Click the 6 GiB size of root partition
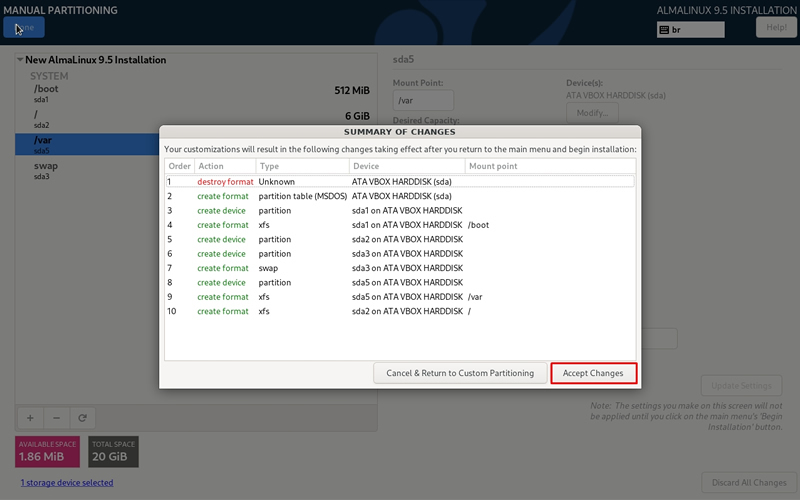 (x=357, y=116)
